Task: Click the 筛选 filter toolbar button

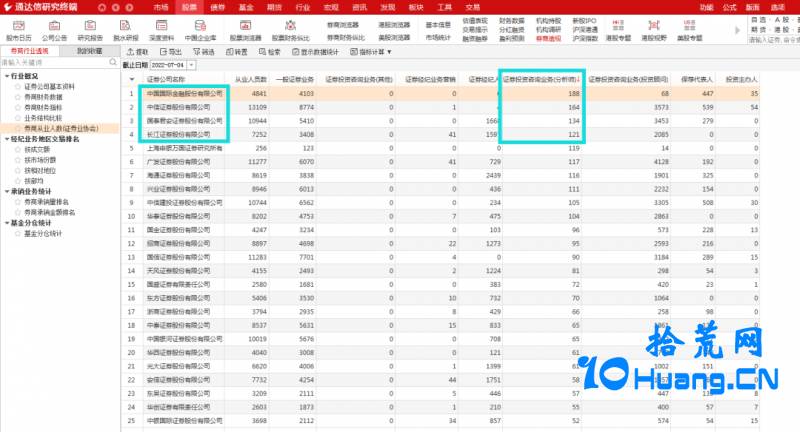Action: [x=204, y=52]
